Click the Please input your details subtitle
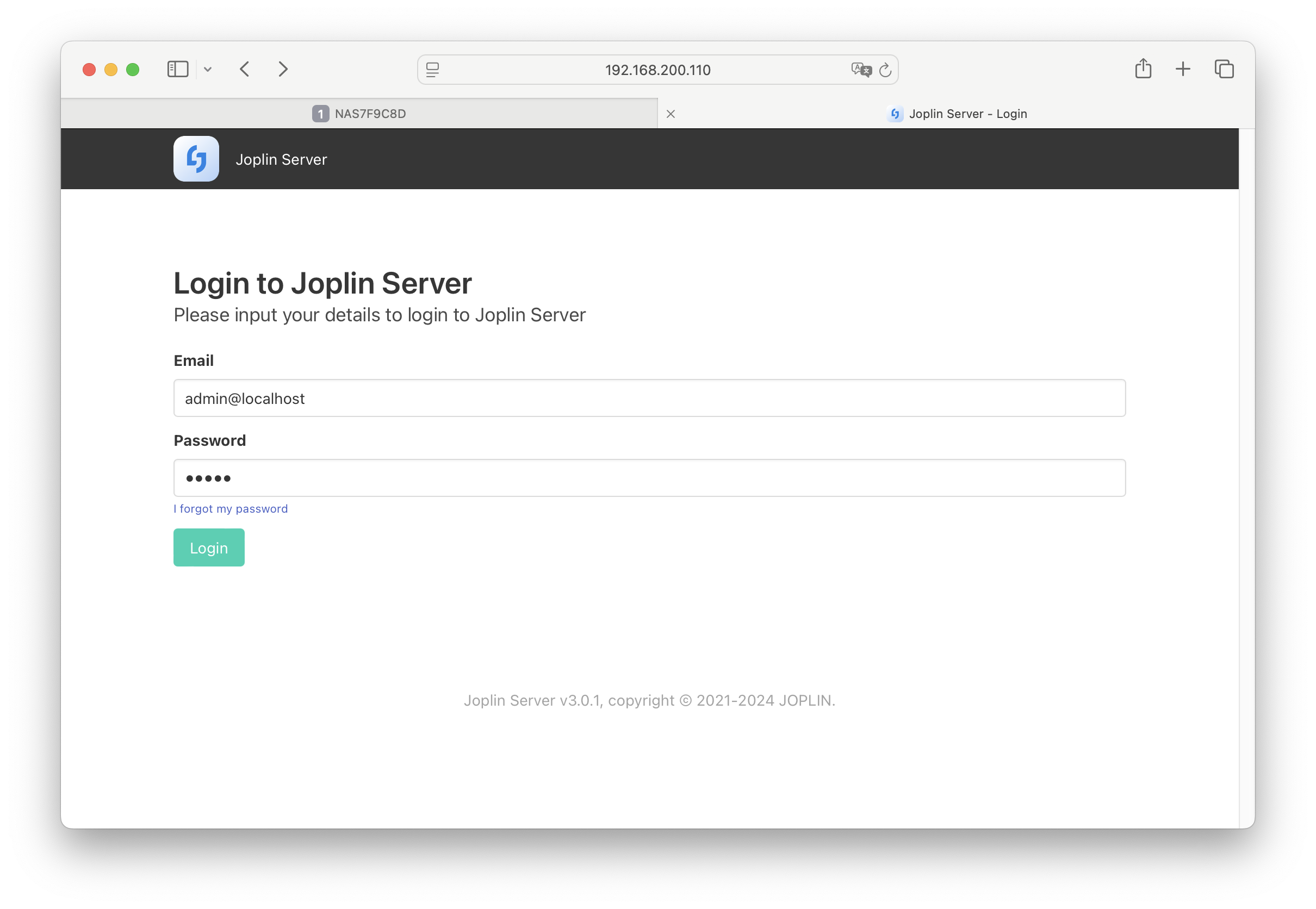Screen dimensions: 1316x909 click(380, 315)
